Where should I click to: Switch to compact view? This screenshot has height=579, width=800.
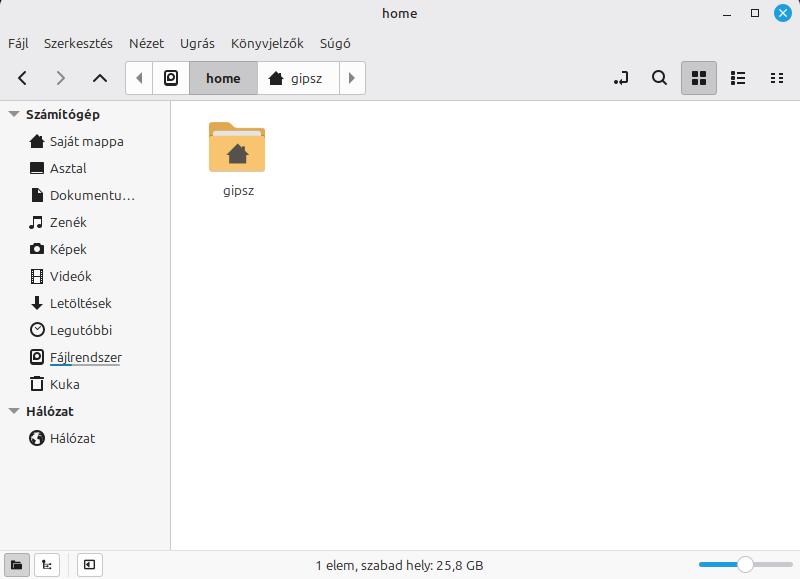coord(776,78)
